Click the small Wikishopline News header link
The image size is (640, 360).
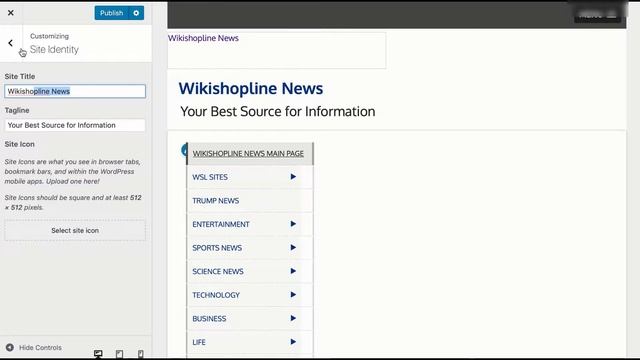pyautogui.click(x=203, y=38)
